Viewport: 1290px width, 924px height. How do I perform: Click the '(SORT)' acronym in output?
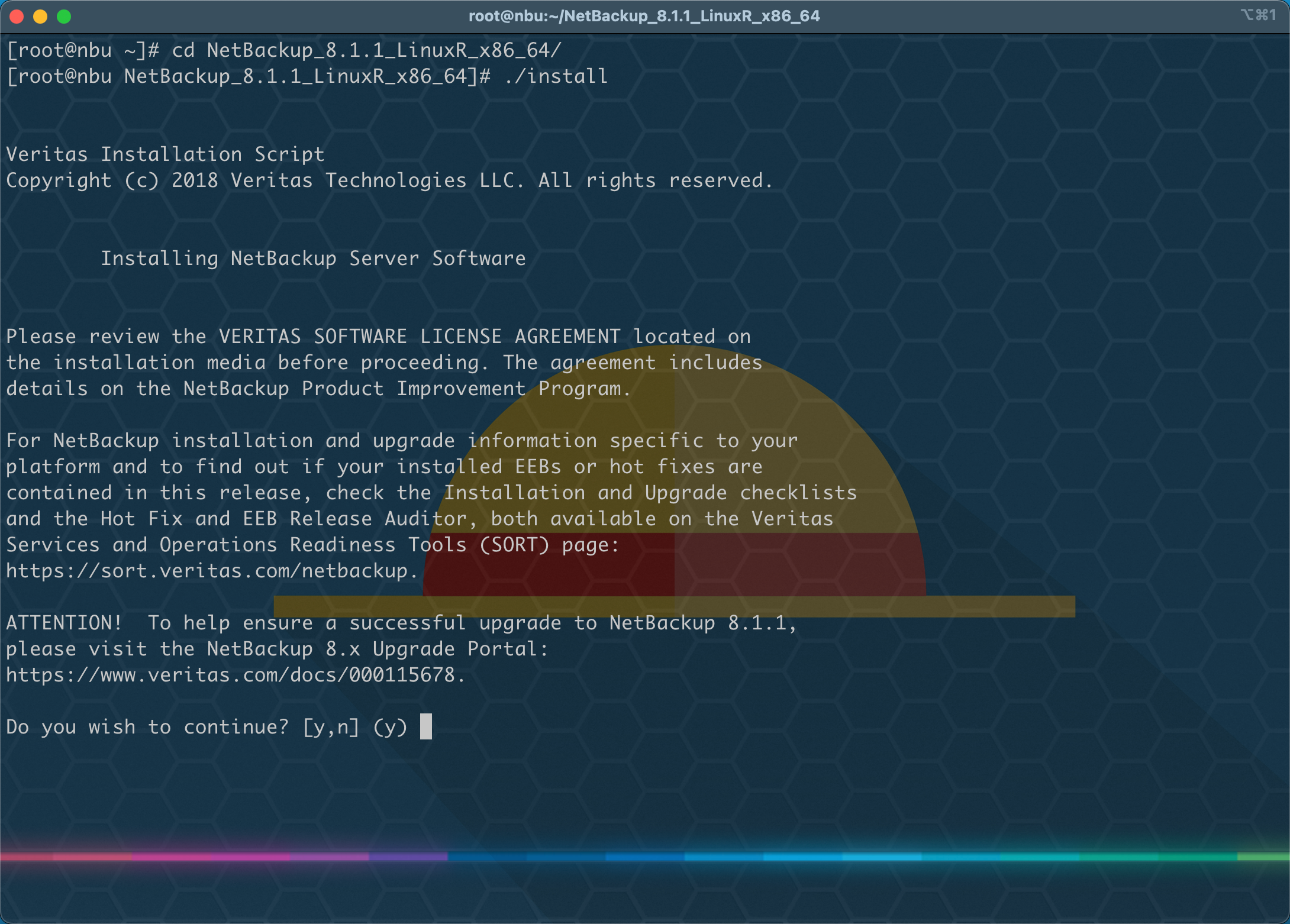pyautogui.click(x=514, y=545)
